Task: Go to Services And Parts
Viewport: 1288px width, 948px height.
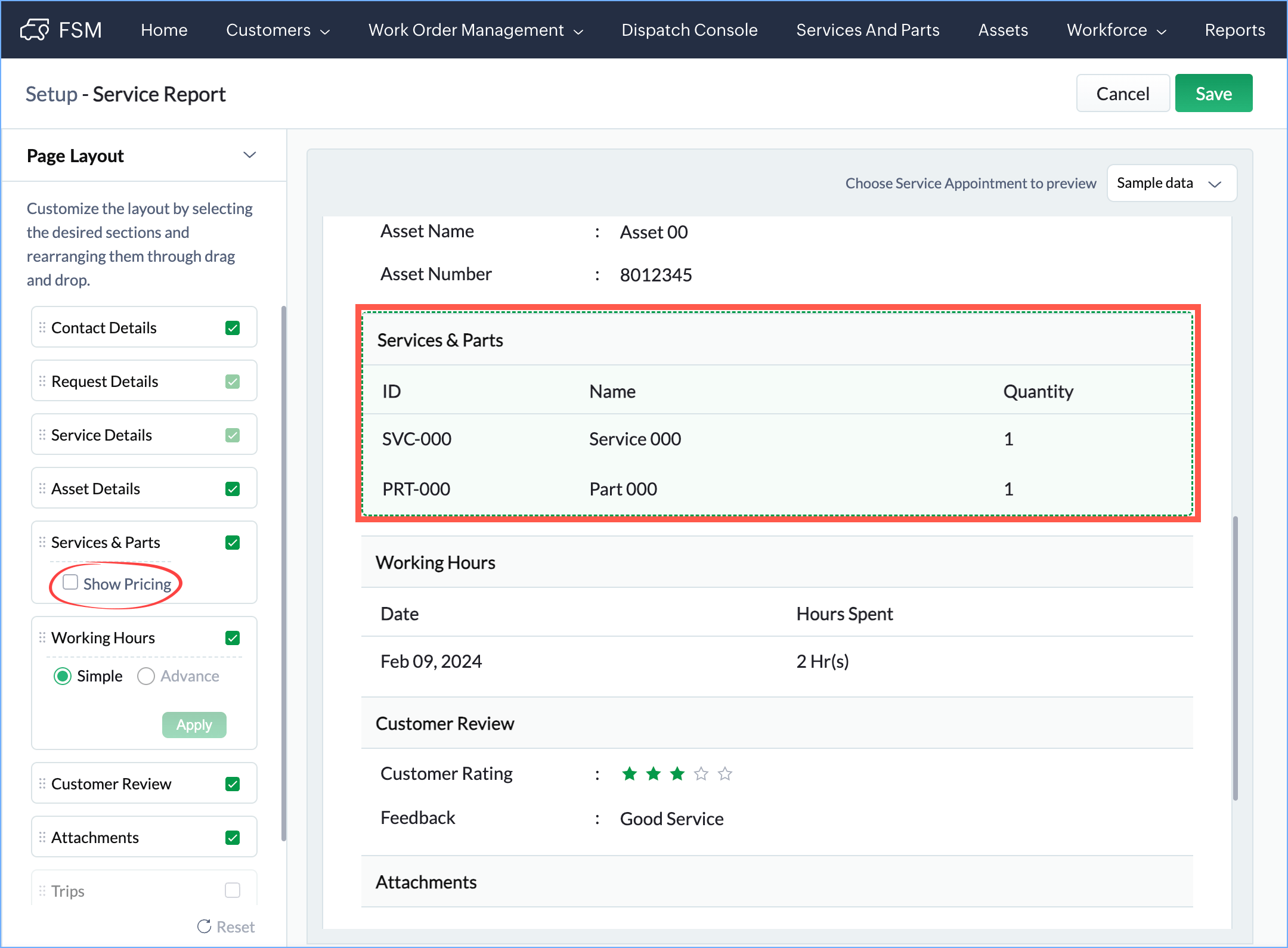Action: click(x=868, y=30)
